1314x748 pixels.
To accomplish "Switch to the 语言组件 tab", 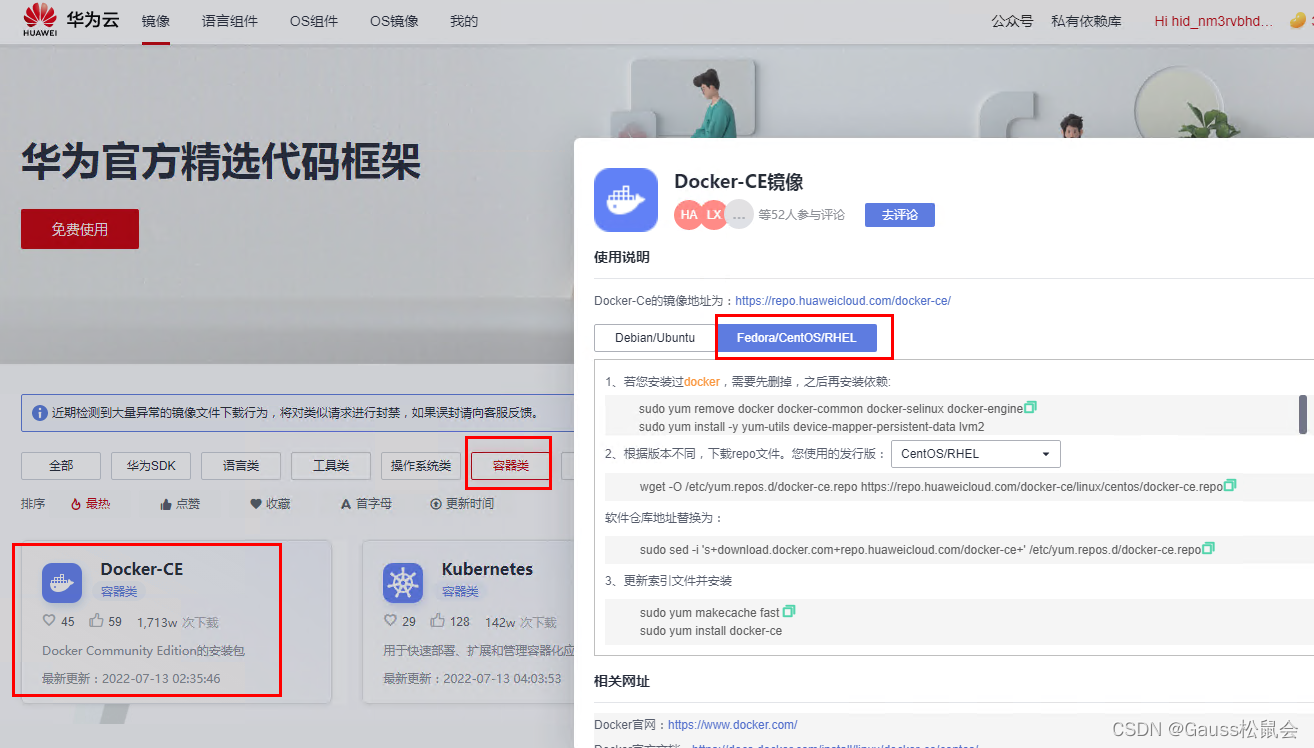I will pos(229,21).
